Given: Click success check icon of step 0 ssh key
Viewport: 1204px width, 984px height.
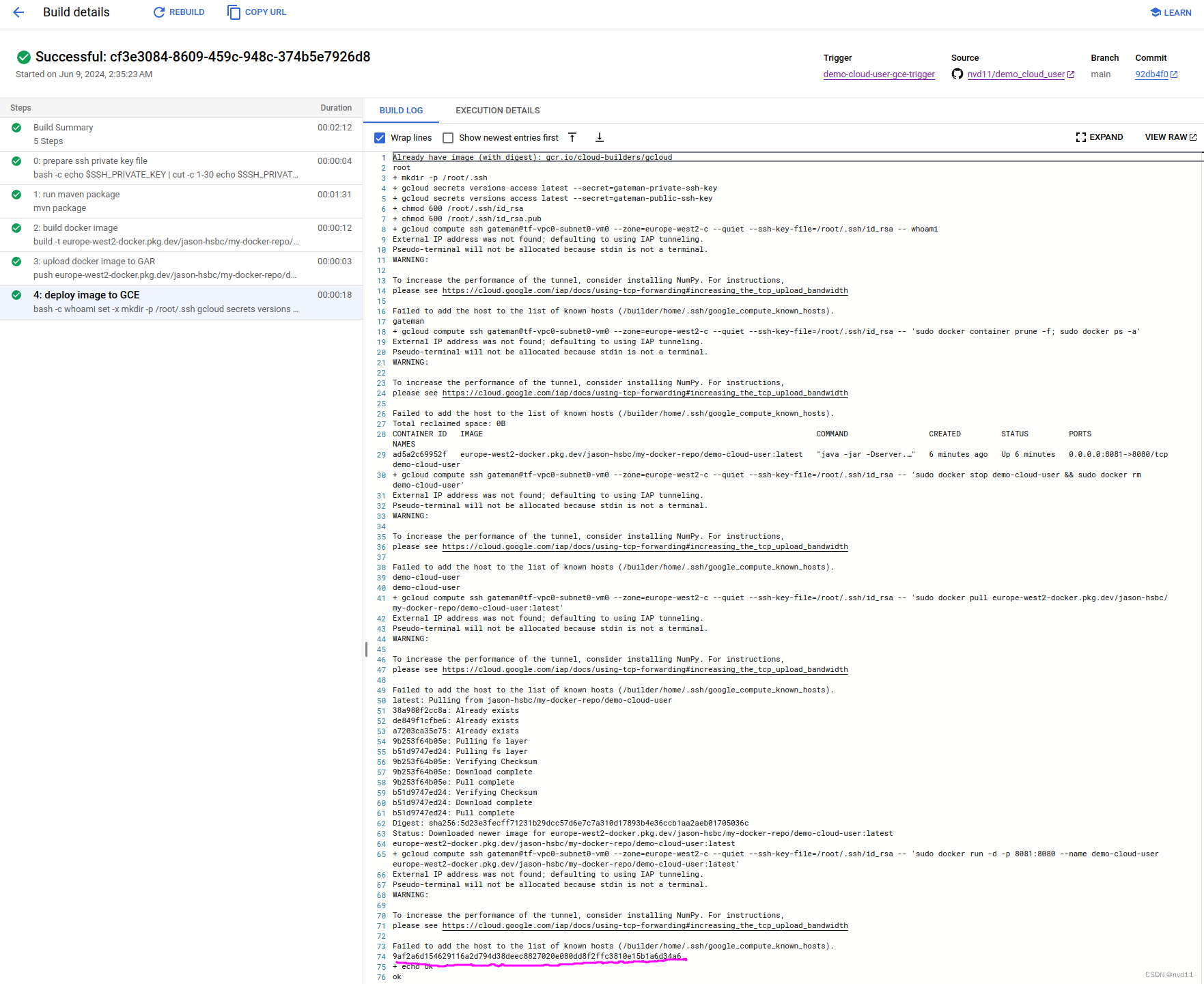Looking at the screenshot, I should point(16,161).
